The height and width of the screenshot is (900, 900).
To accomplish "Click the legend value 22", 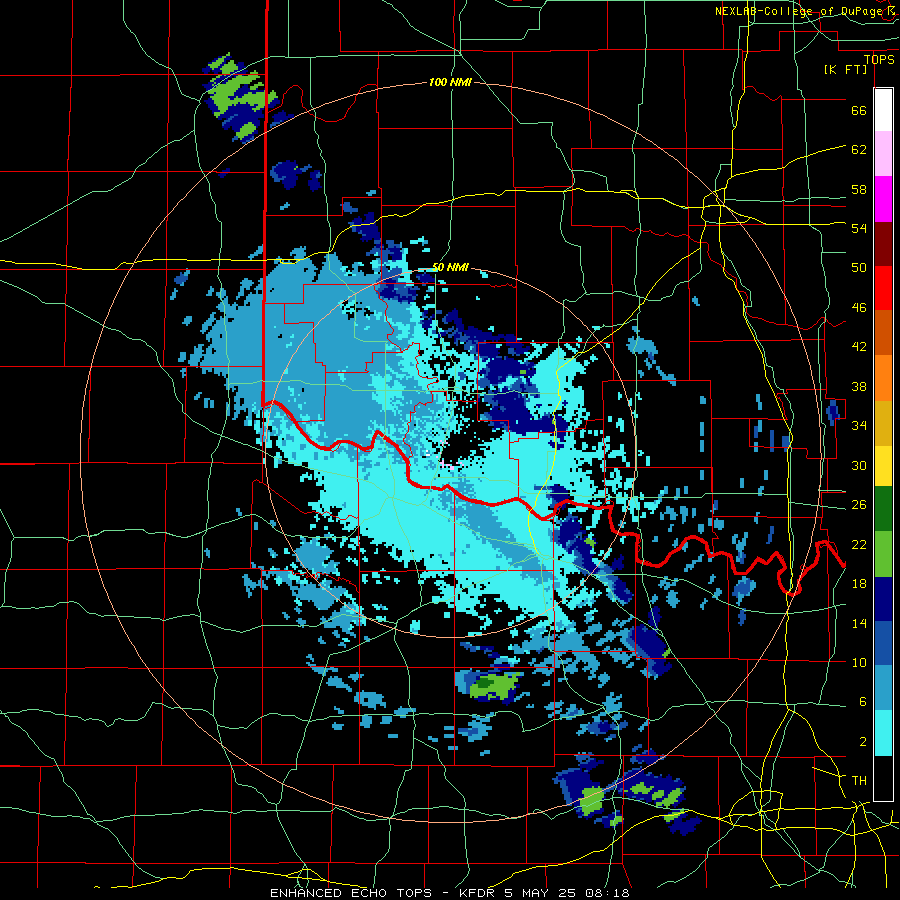I will pos(859,544).
